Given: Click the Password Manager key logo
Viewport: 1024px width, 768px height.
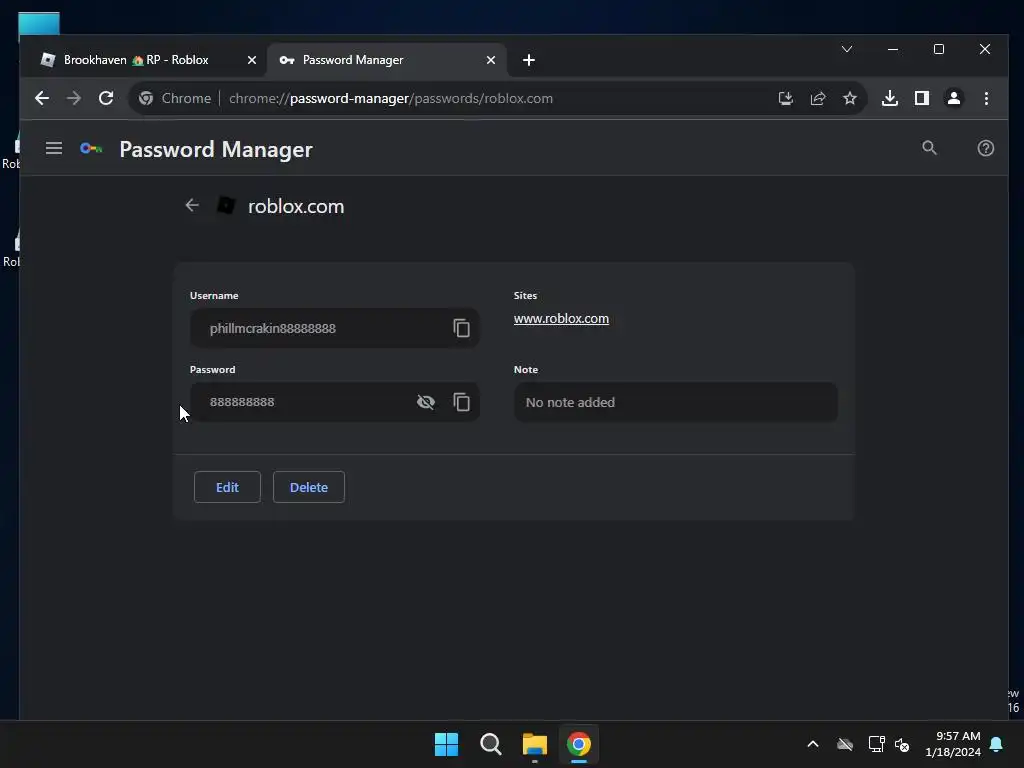Looking at the screenshot, I should [x=91, y=149].
